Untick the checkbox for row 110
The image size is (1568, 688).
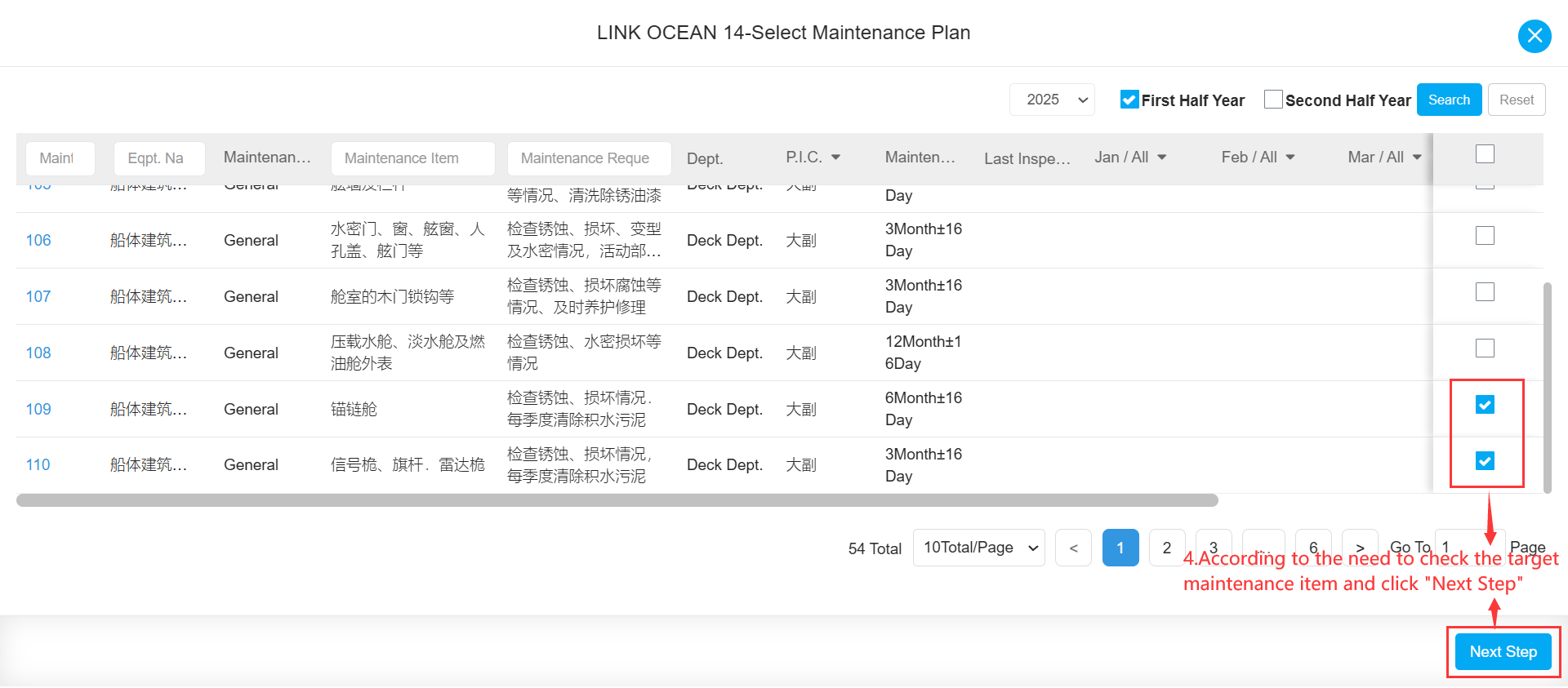tap(1485, 461)
